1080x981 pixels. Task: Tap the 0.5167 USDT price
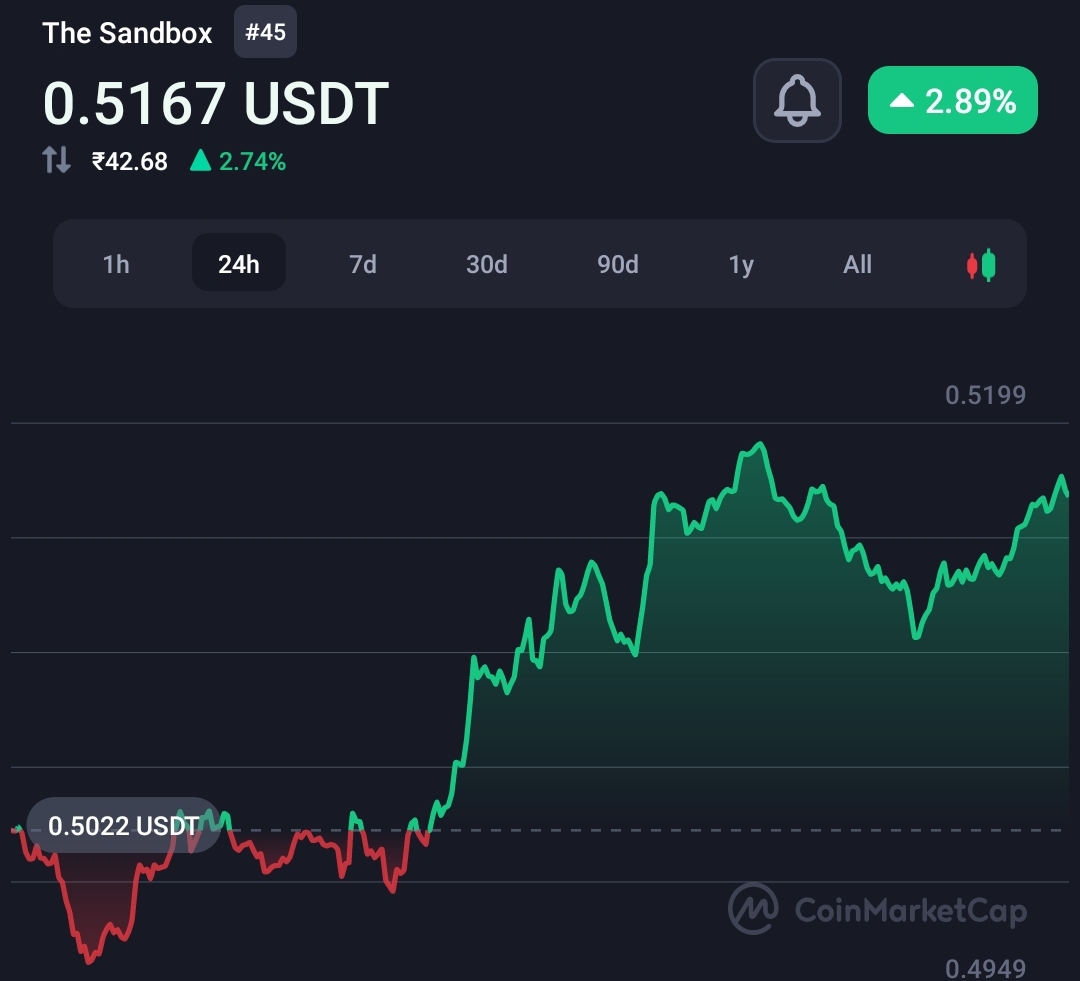216,103
